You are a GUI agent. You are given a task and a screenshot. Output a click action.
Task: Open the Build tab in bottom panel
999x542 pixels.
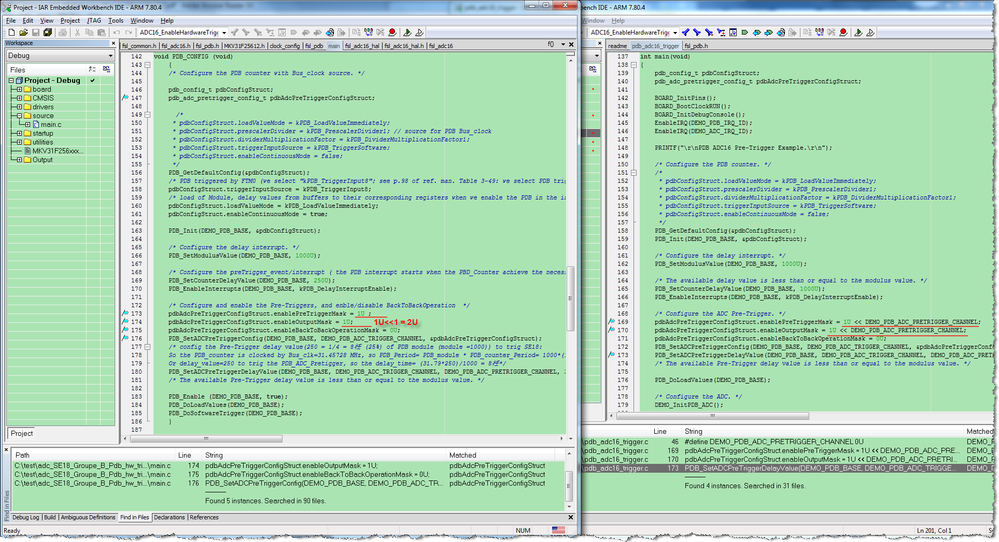tap(50, 518)
